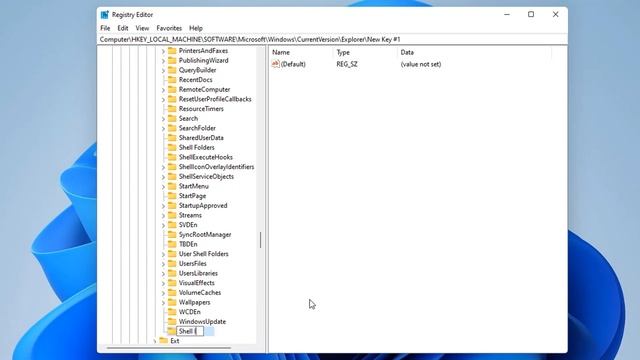Click the (value not set) data cell

421,64
